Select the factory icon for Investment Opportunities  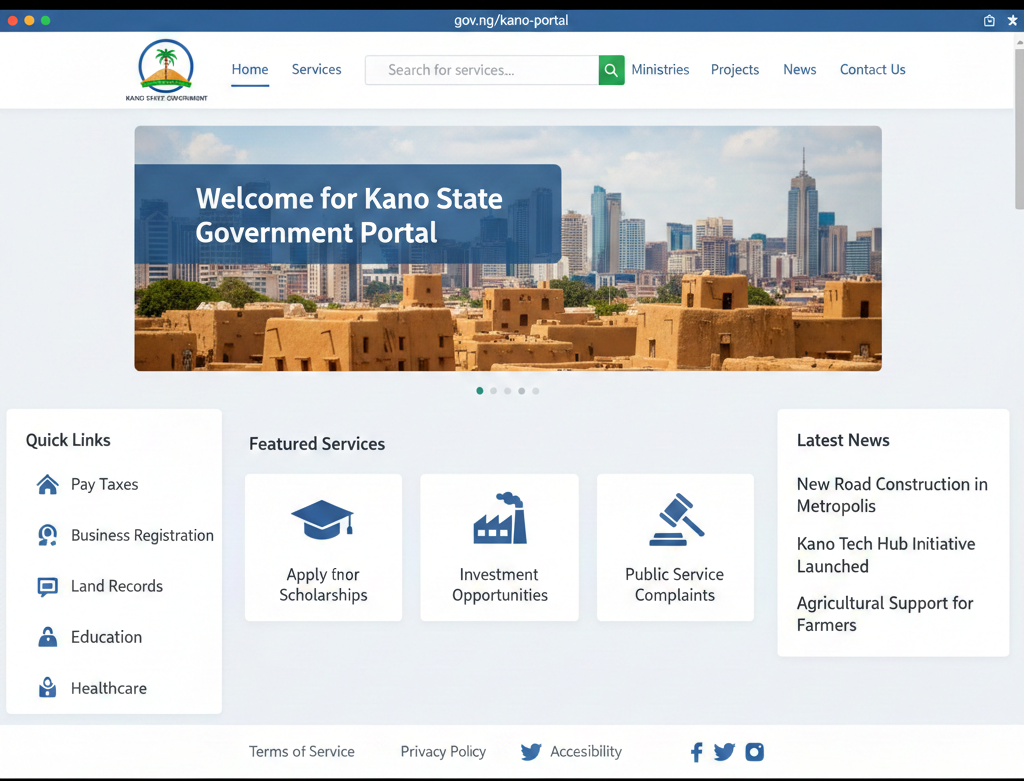[499, 517]
